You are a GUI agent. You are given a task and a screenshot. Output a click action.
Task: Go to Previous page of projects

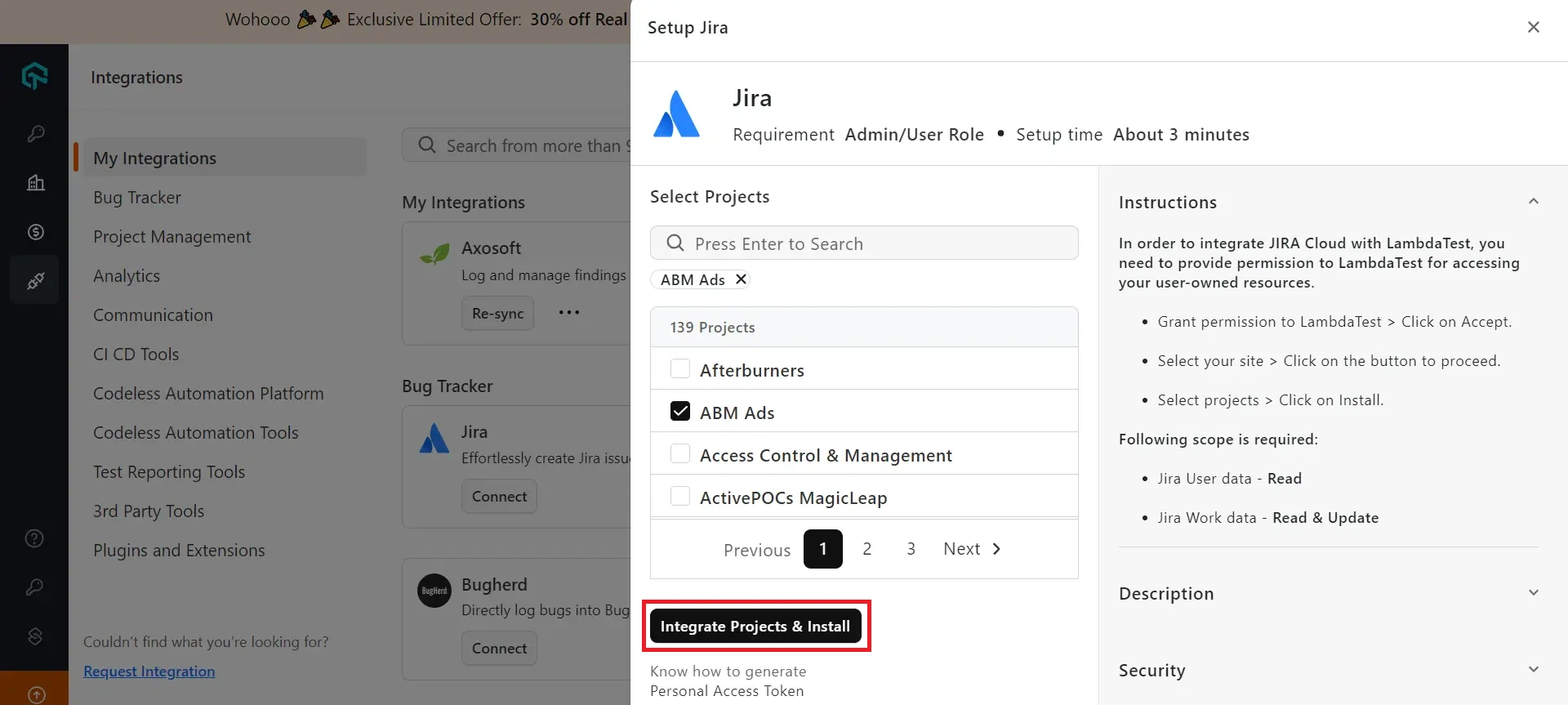[x=757, y=550]
